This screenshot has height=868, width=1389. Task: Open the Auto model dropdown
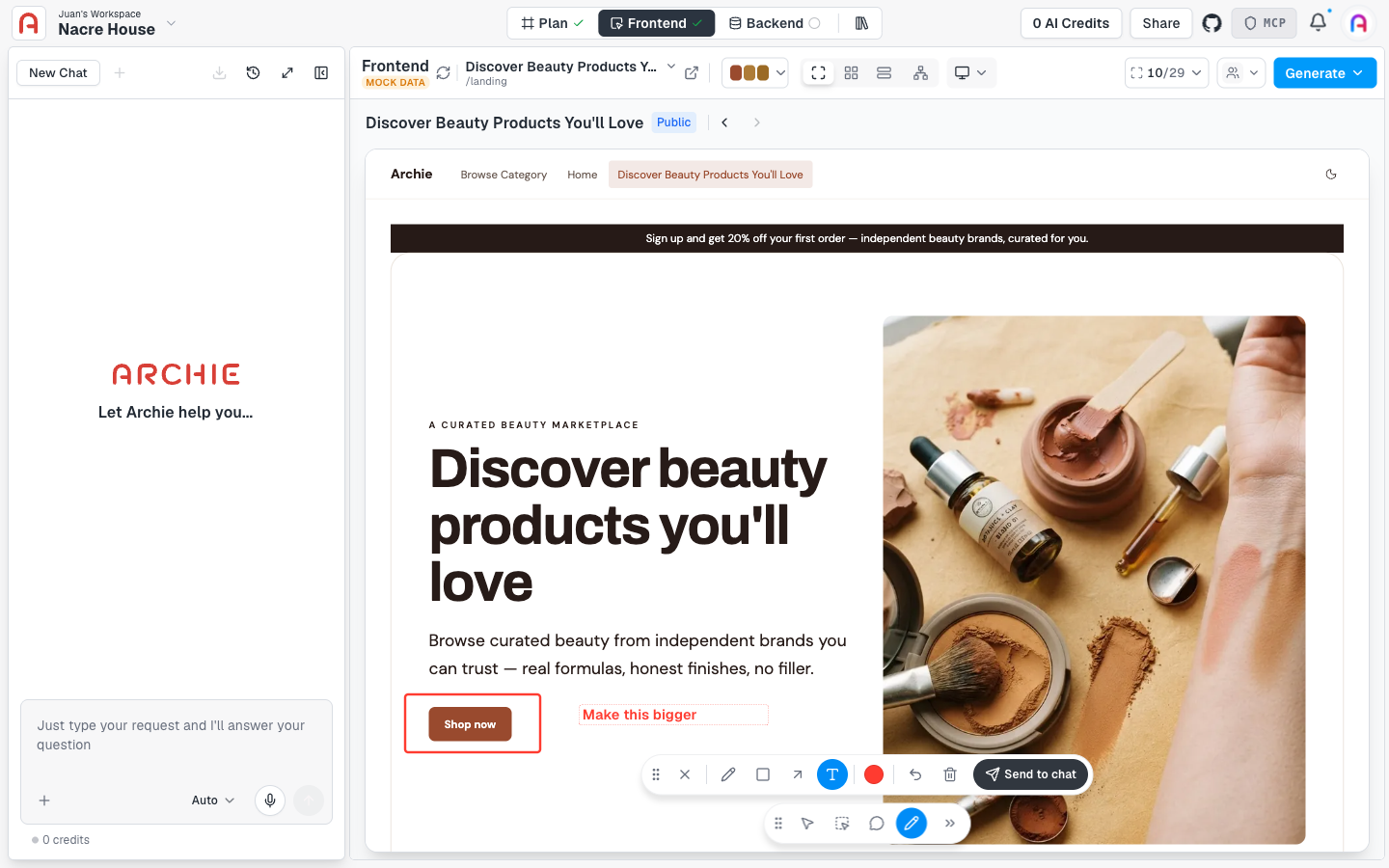pos(213,800)
